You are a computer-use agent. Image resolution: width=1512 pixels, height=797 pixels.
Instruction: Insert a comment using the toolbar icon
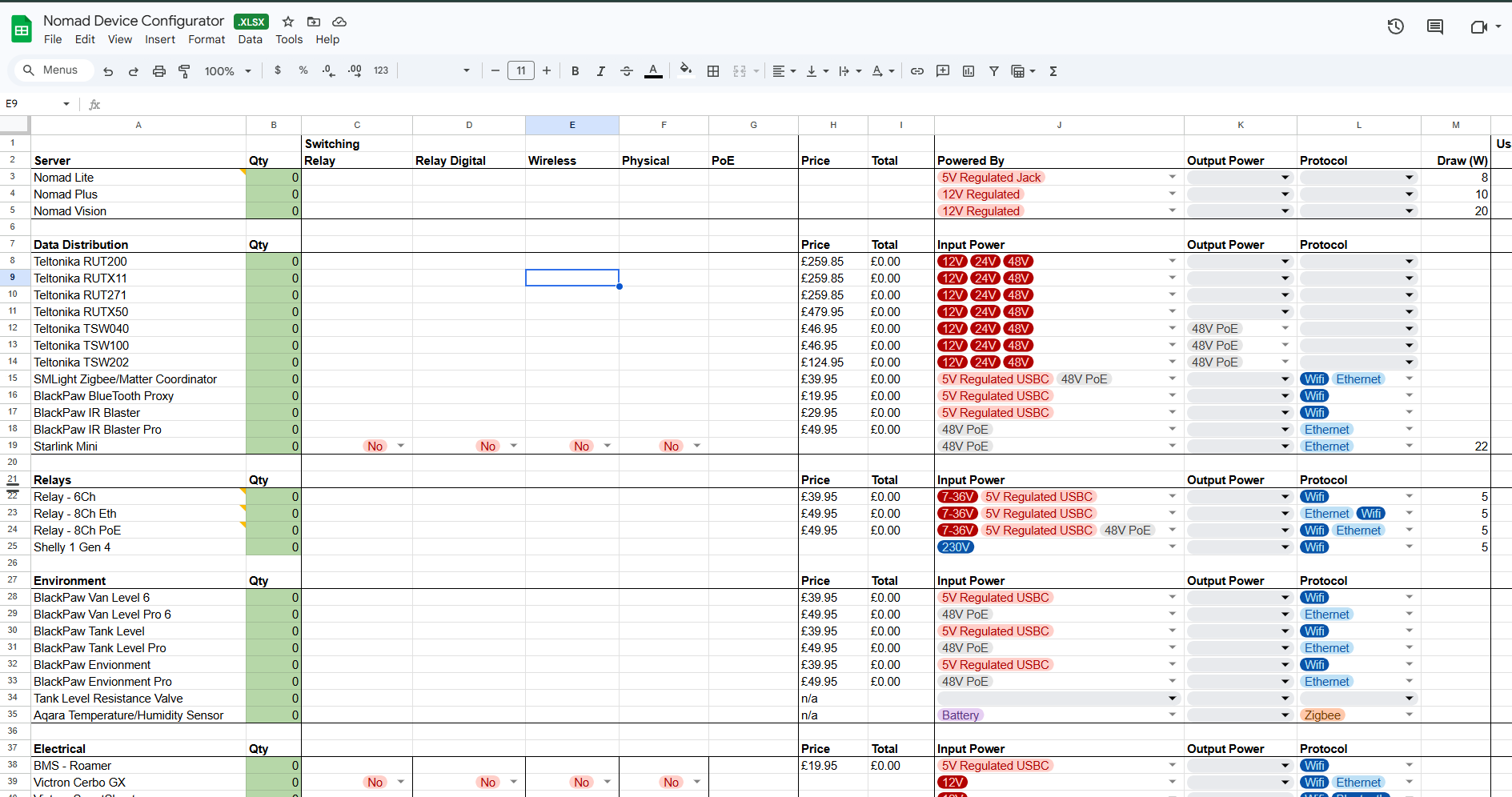point(943,71)
